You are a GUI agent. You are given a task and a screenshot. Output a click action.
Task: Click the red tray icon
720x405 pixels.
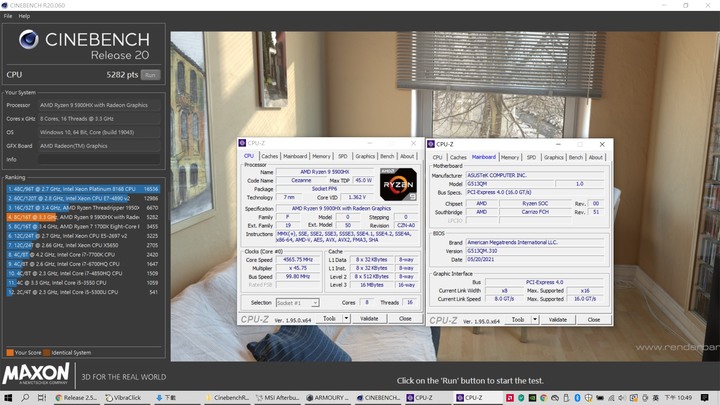point(510,398)
